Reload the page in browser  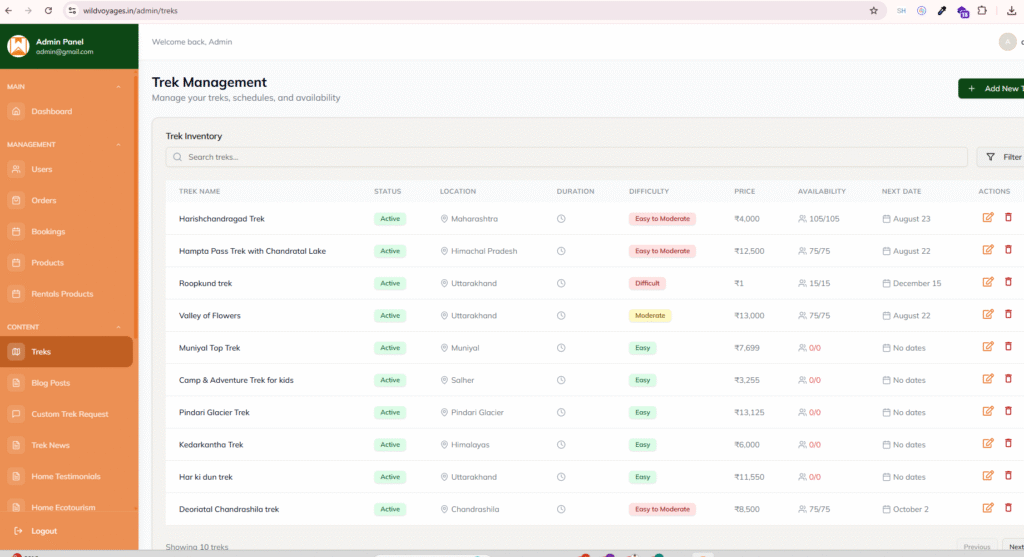[x=48, y=10]
